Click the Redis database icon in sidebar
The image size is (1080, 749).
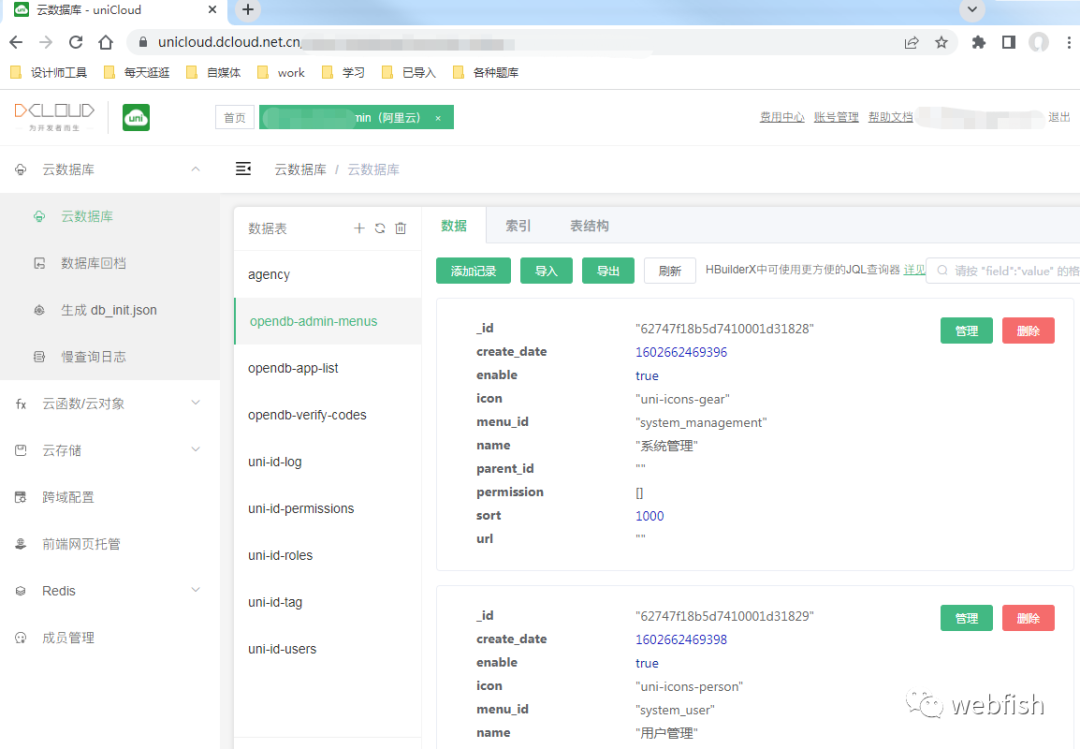[x=22, y=590]
